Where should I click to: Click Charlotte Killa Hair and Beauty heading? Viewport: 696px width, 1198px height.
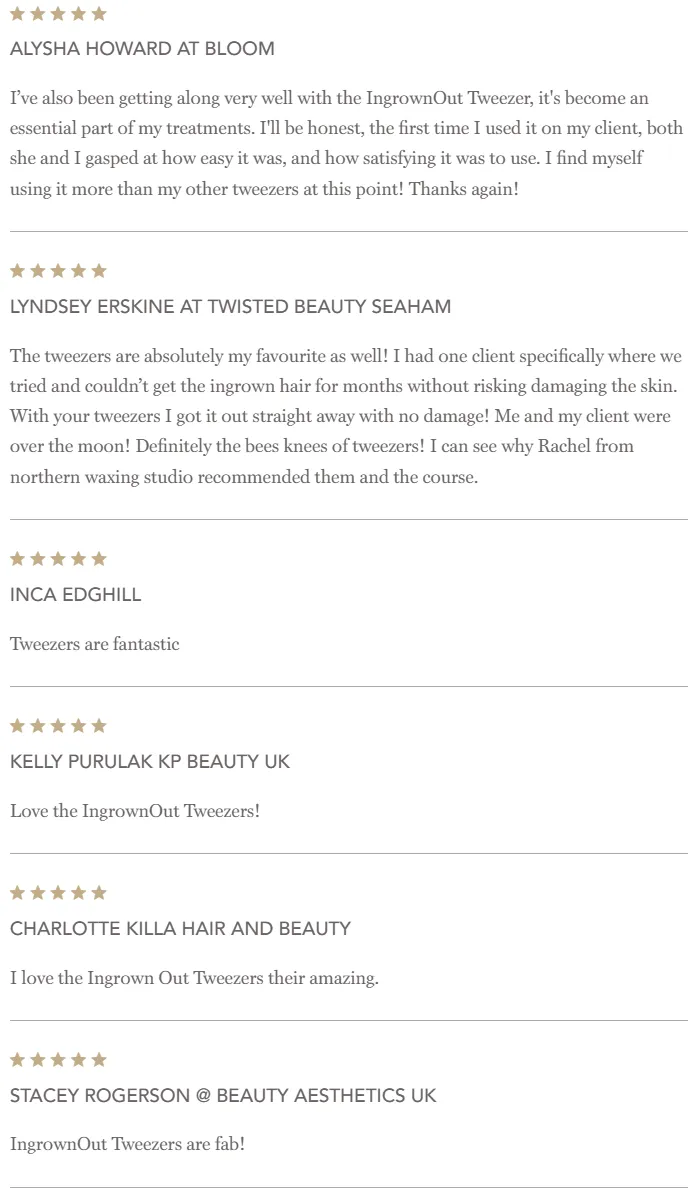pyautogui.click(x=180, y=929)
